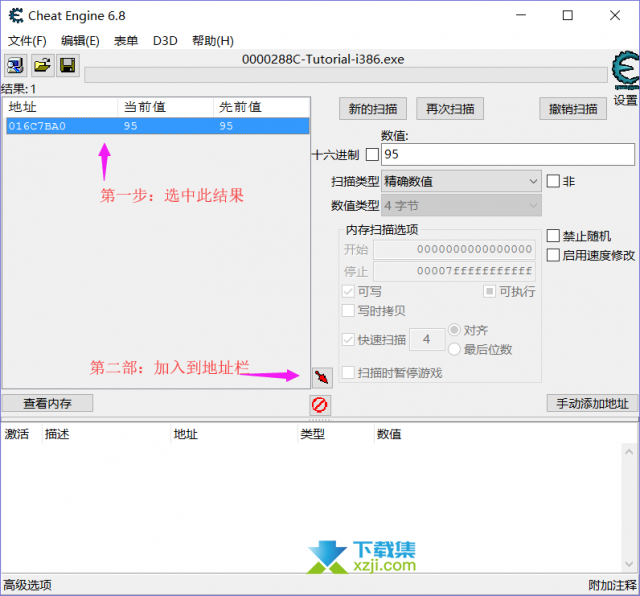The width and height of the screenshot is (640, 596).
Task: Toggle 可执行 executable checkbox
Action: tap(489, 291)
